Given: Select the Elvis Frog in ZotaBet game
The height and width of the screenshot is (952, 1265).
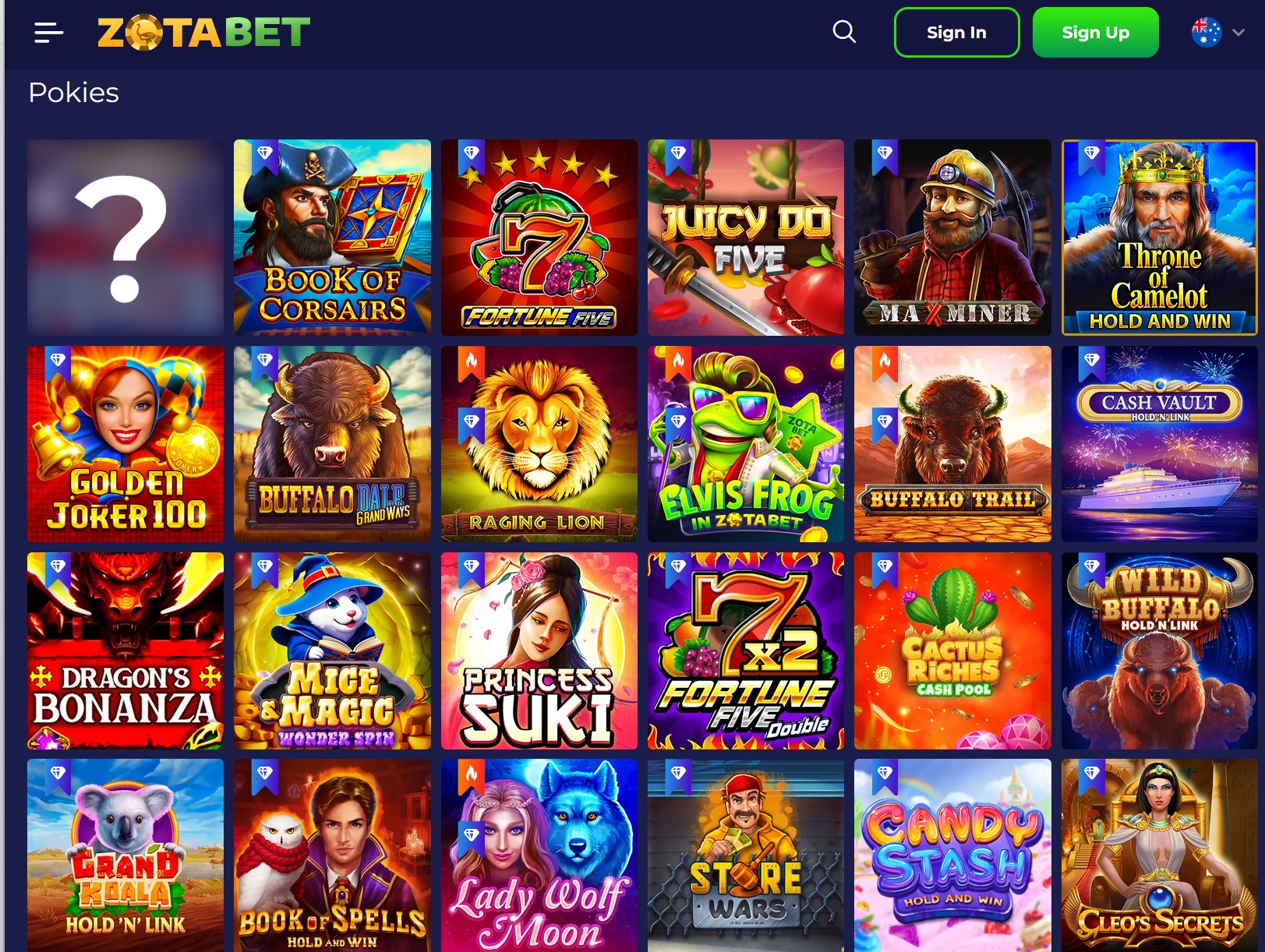Looking at the screenshot, I should tap(746, 444).
